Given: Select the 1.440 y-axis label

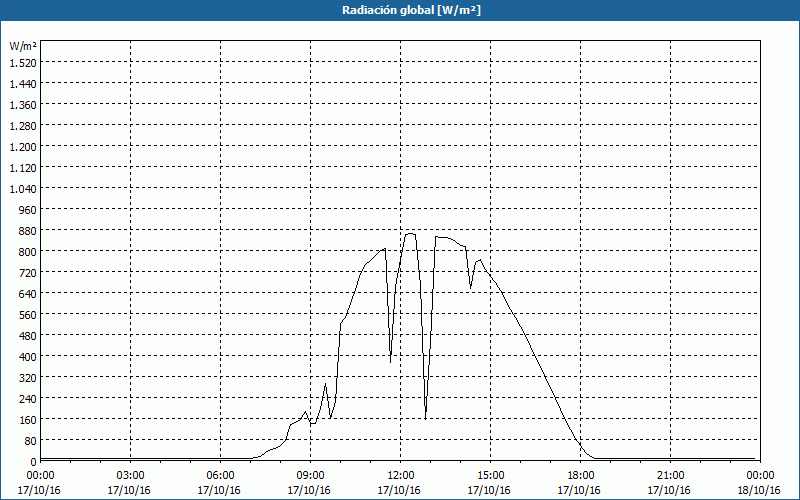Looking at the screenshot, I should pos(23,84).
